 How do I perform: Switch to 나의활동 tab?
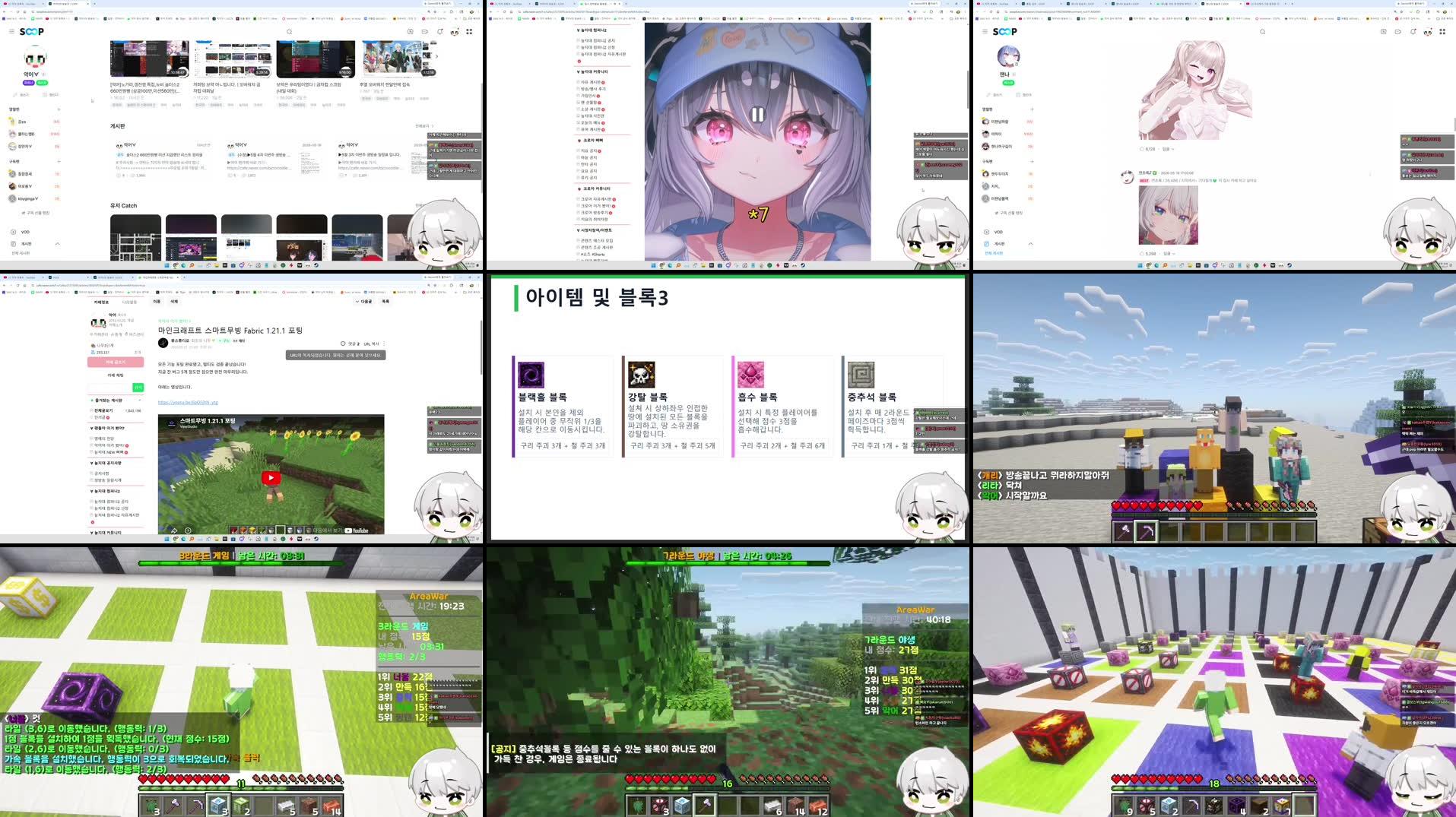pos(130,302)
